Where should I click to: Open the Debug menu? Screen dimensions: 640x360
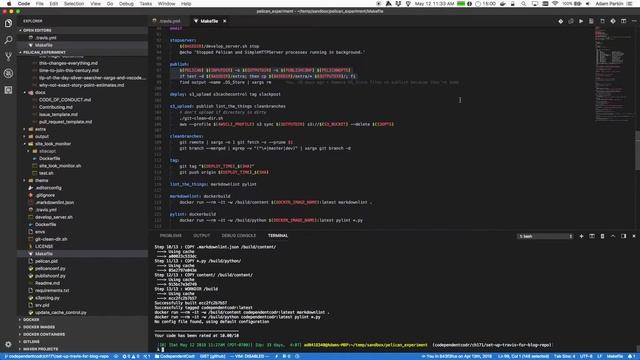coord(126,4)
